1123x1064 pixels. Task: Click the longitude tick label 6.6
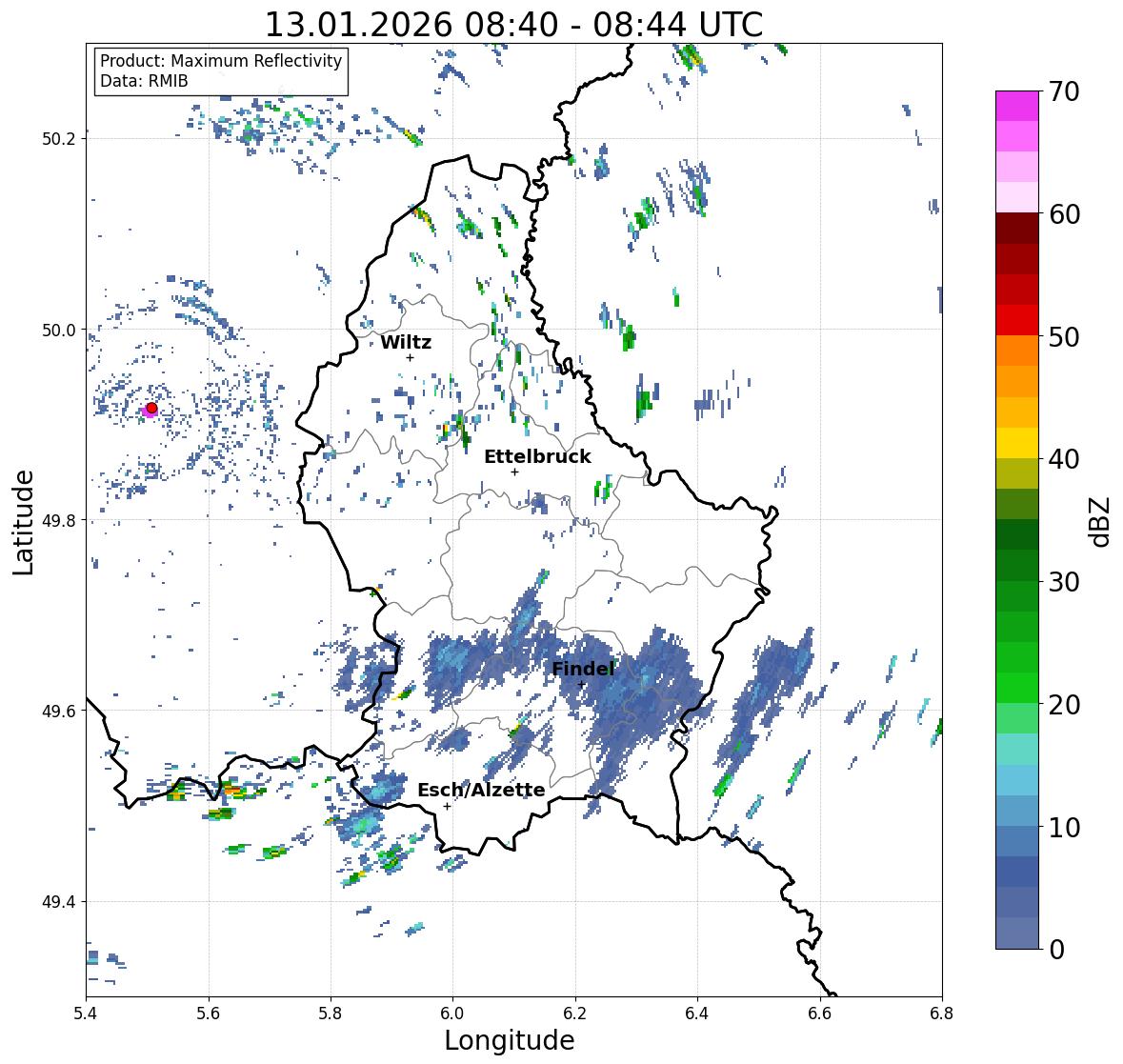point(819,1013)
